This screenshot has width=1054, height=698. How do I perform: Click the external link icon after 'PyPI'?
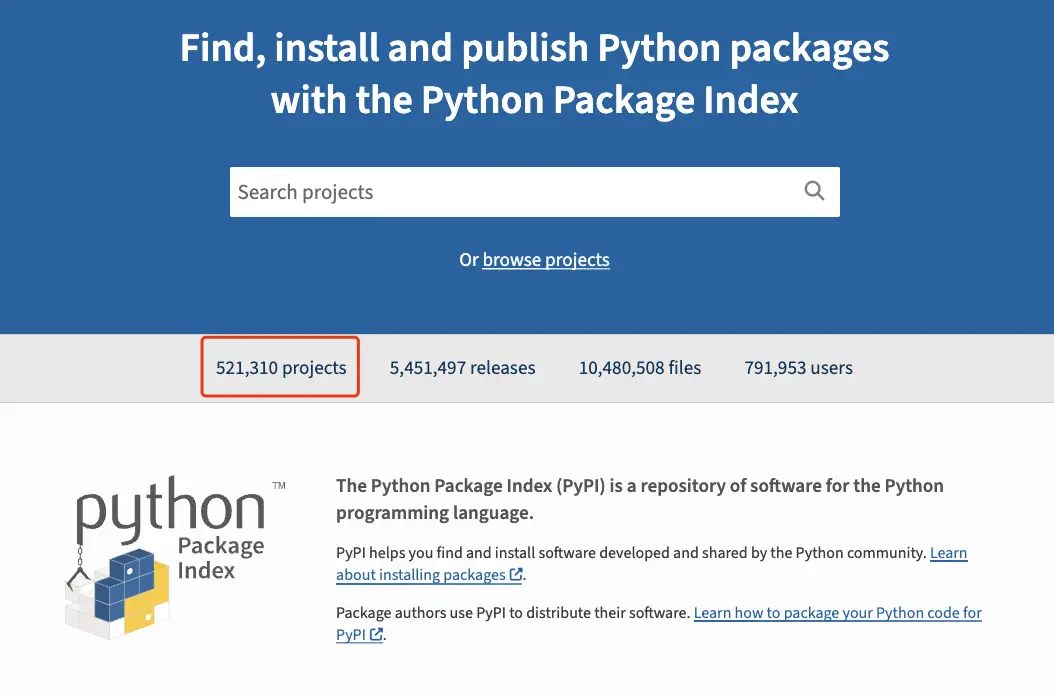pyautogui.click(x=377, y=635)
